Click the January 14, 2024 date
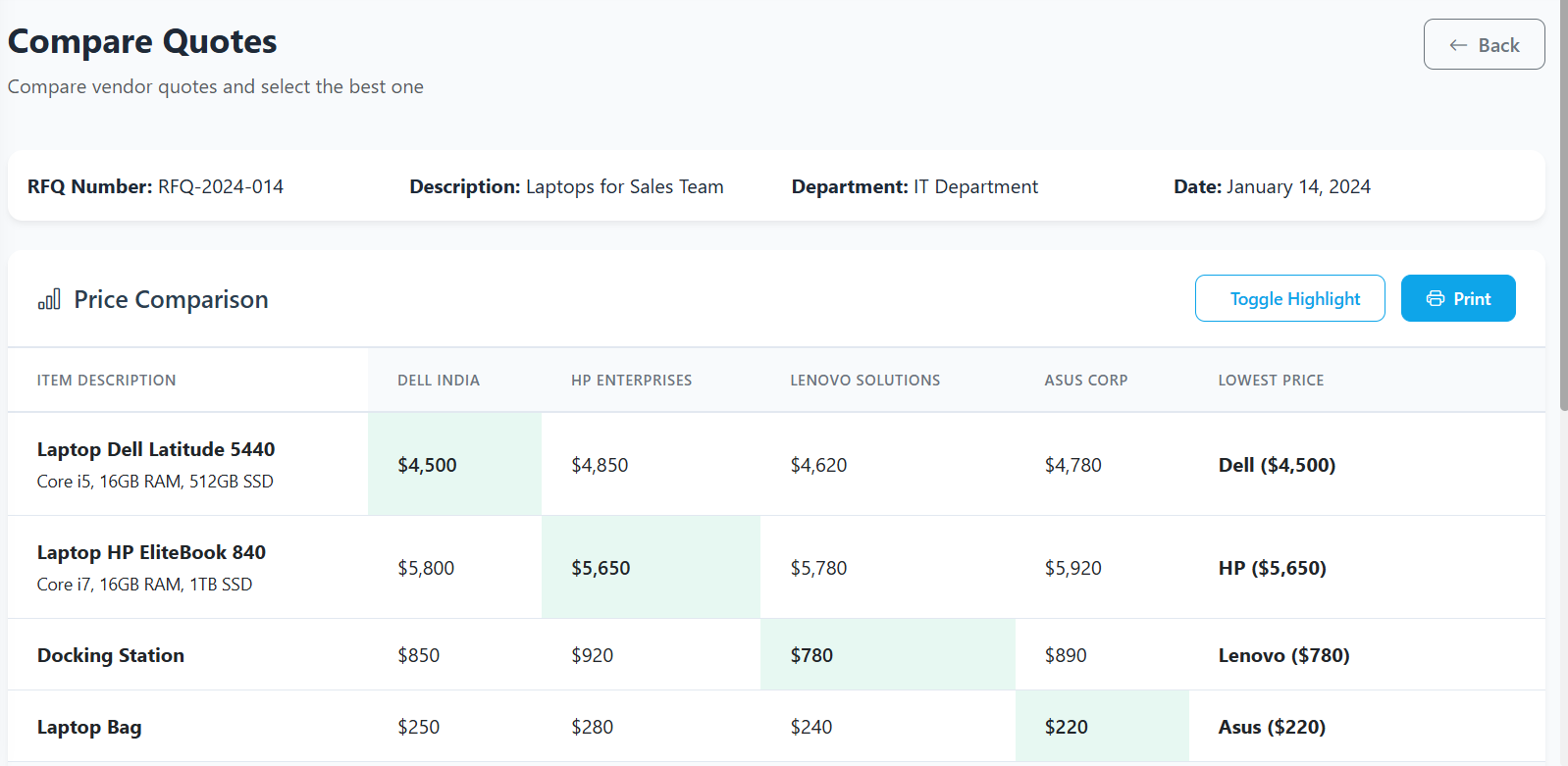This screenshot has height=766, width=1568. click(1298, 186)
